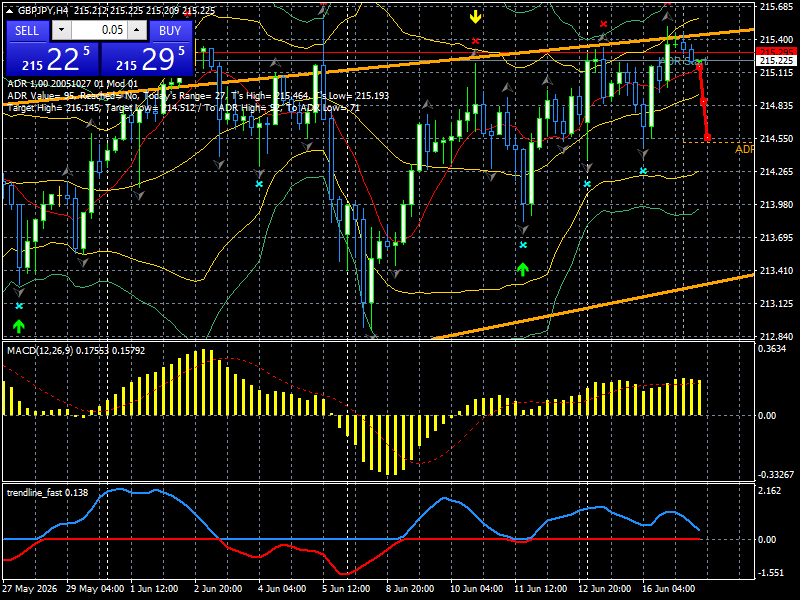Click the 213.125 price scale label
Image resolution: width=800 pixels, height=600 pixels.
(777, 304)
